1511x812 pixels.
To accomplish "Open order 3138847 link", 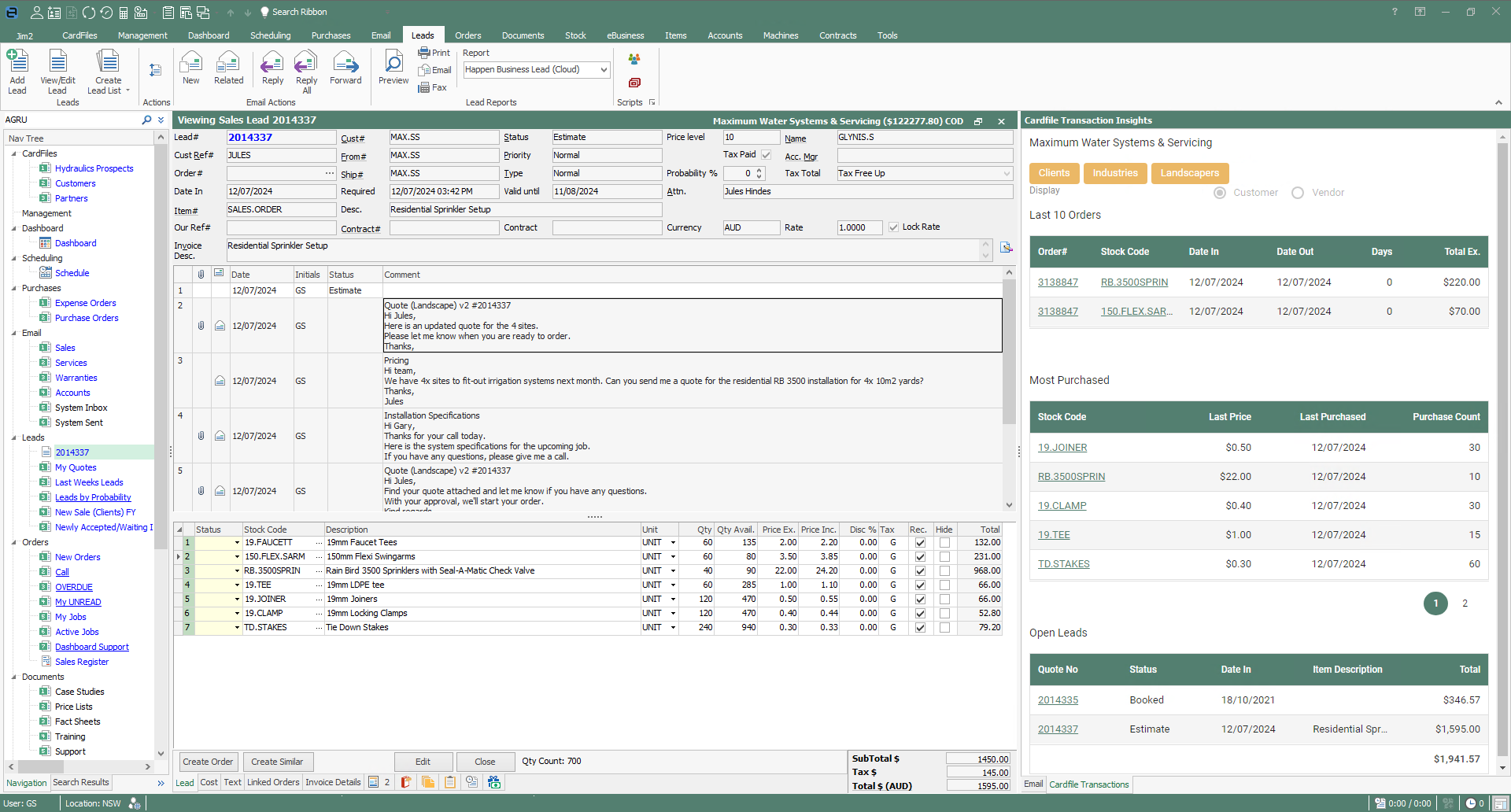I will [x=1057, y=282].
